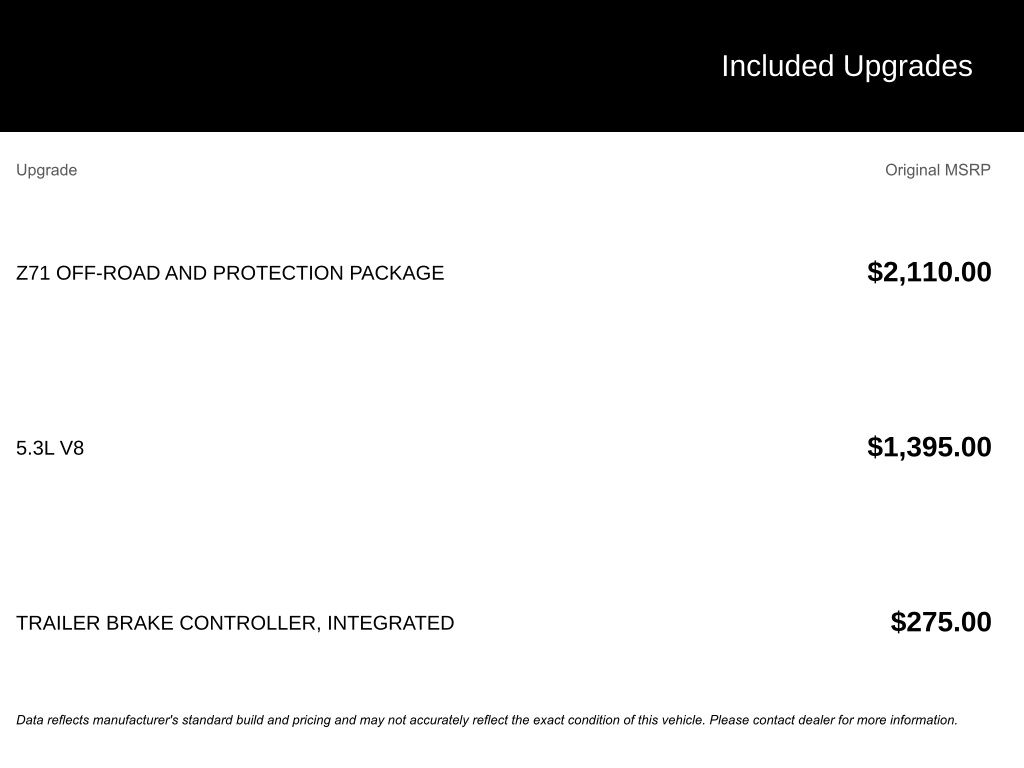This screenshot has height=768, width=1024.
Task: Select the Upgrade column header
Action: (x=46, y=170)
